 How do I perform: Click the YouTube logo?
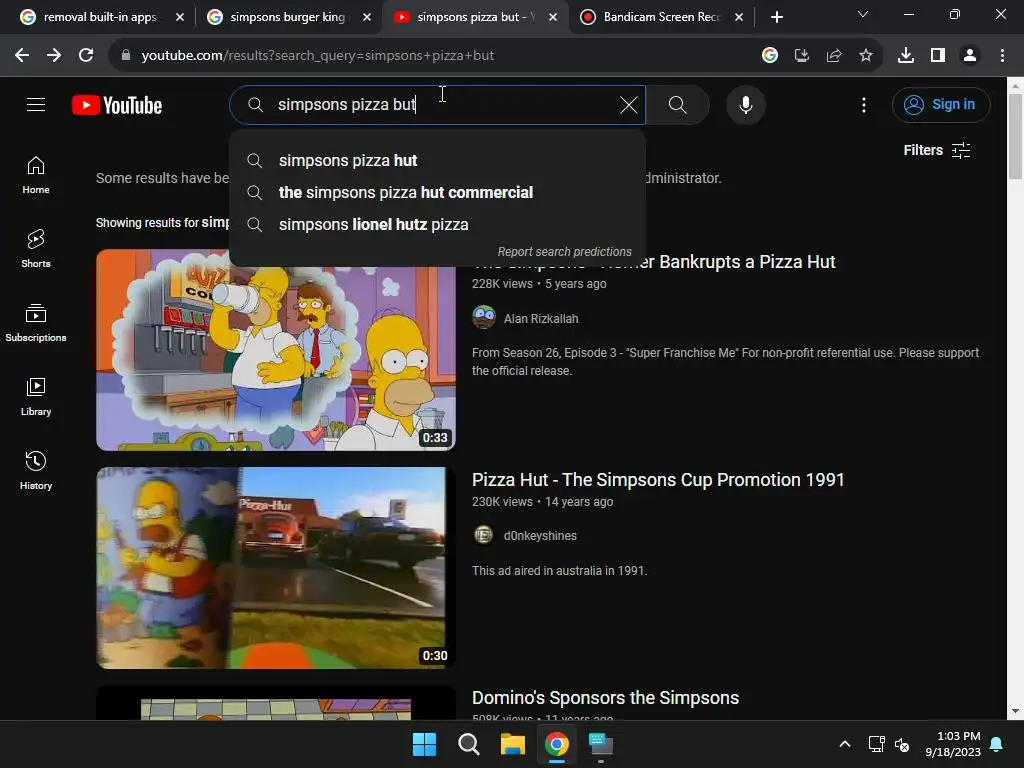point(117,105)
